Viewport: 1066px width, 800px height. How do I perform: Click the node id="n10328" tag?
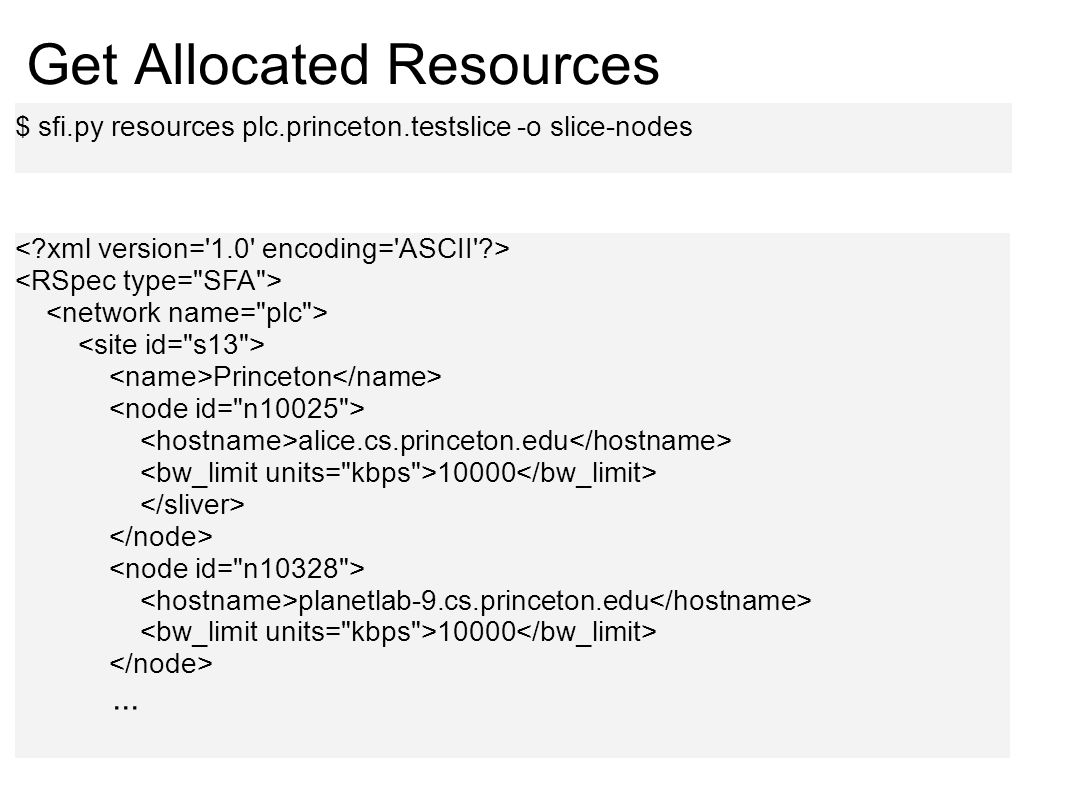(x=237, y=568)
